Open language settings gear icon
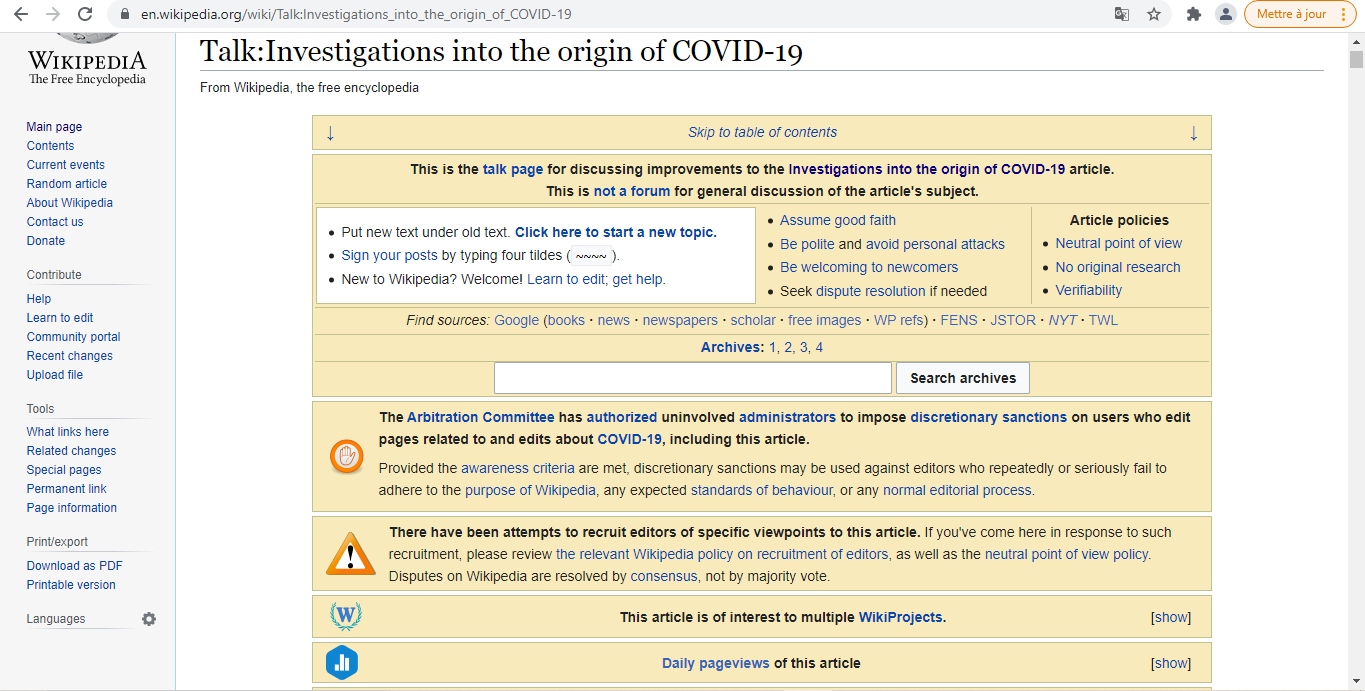 (x=149, y=619)
